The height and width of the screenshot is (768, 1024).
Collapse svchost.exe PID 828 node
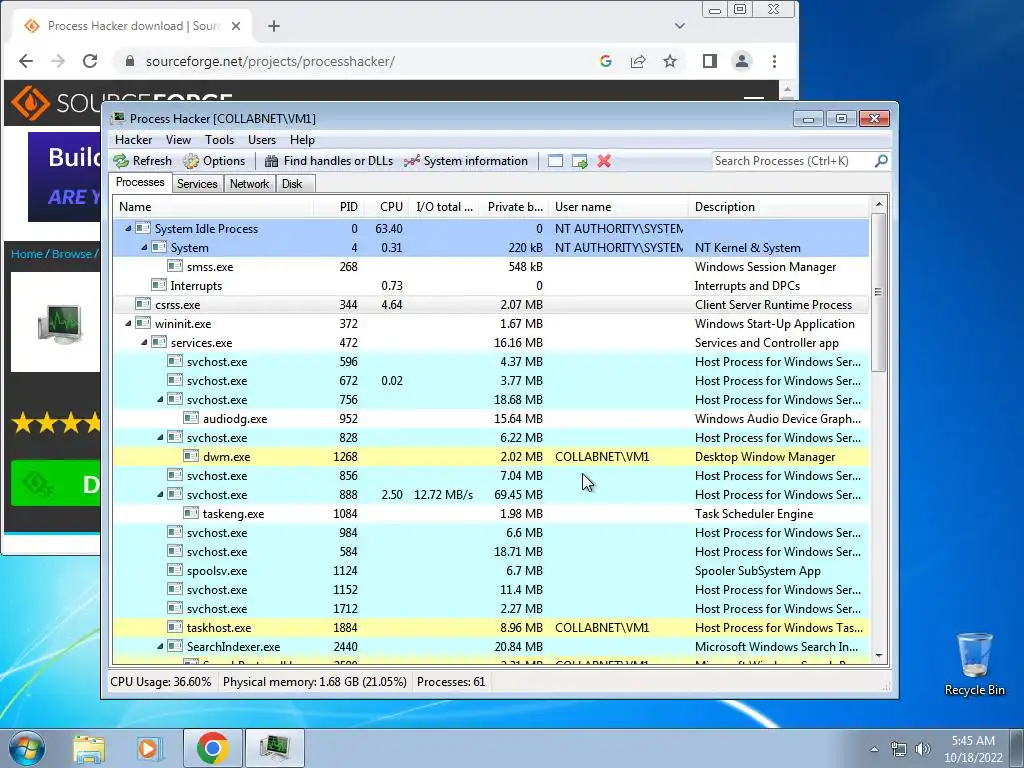pyautogui.click(x=160, y=437)
